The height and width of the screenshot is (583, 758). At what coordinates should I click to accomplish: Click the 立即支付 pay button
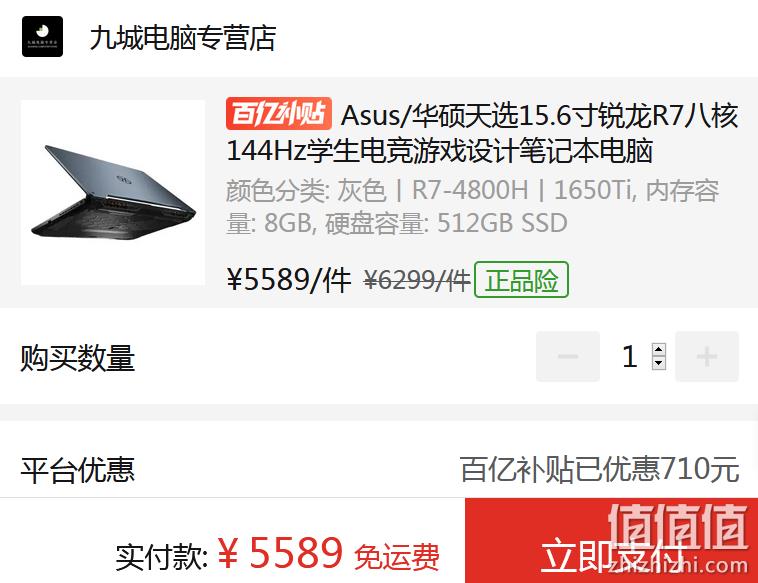pyautogui.click(x=612, y=541)
